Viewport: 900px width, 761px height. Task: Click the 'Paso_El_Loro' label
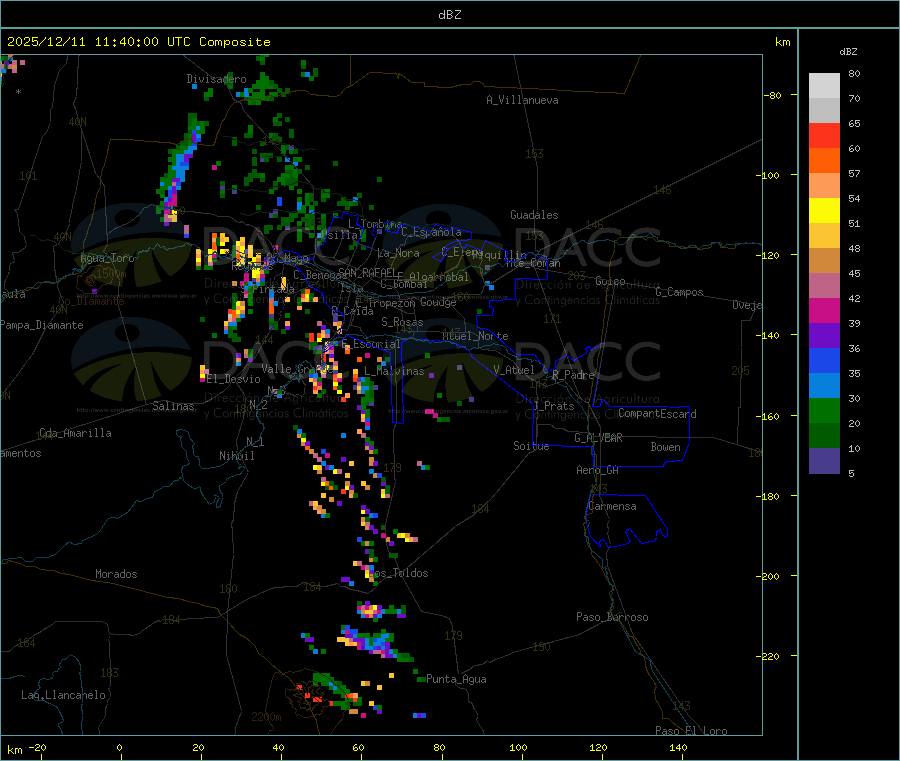pos(691,731)
